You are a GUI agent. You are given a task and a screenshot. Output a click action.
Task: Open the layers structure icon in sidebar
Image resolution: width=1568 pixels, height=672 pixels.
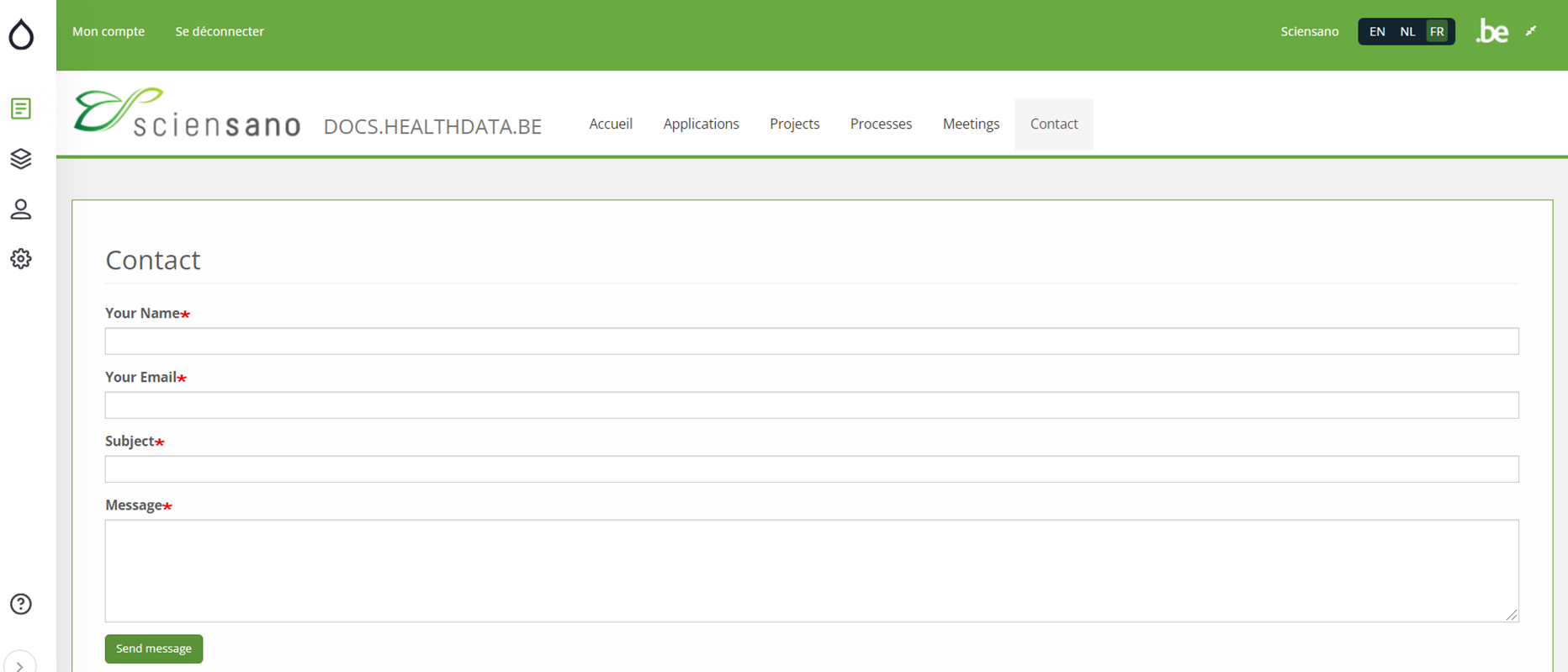point(21,158)
